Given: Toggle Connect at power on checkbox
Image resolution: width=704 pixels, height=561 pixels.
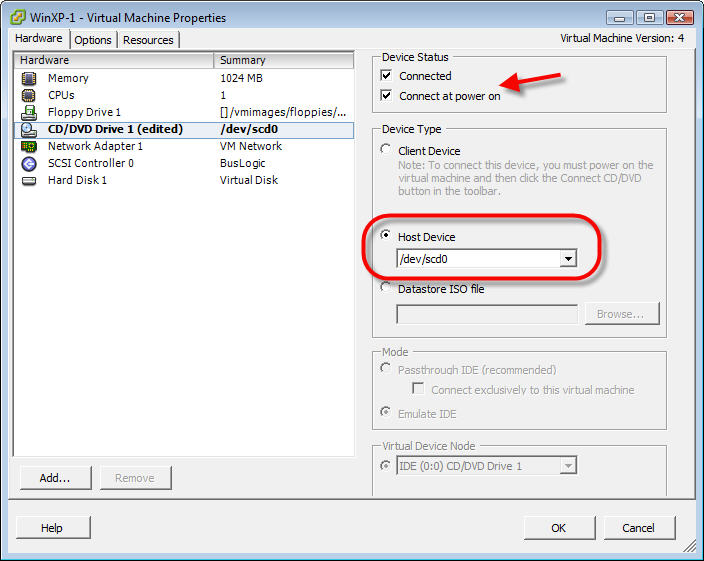Looking at the screenshot, I should (387, 96).
